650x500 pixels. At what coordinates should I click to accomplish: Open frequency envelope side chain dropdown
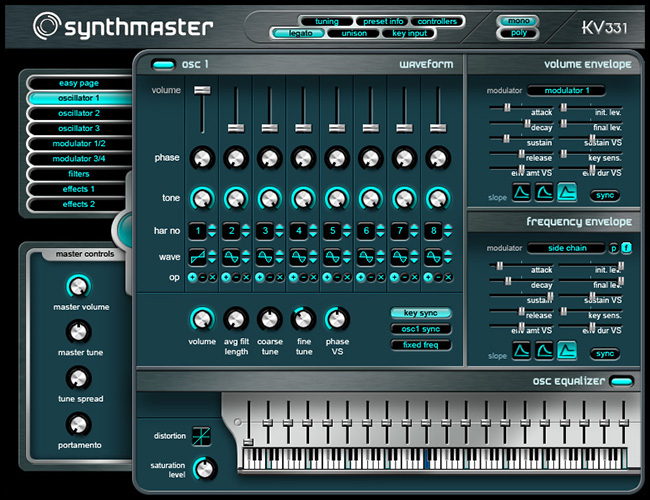pos(566,248)
